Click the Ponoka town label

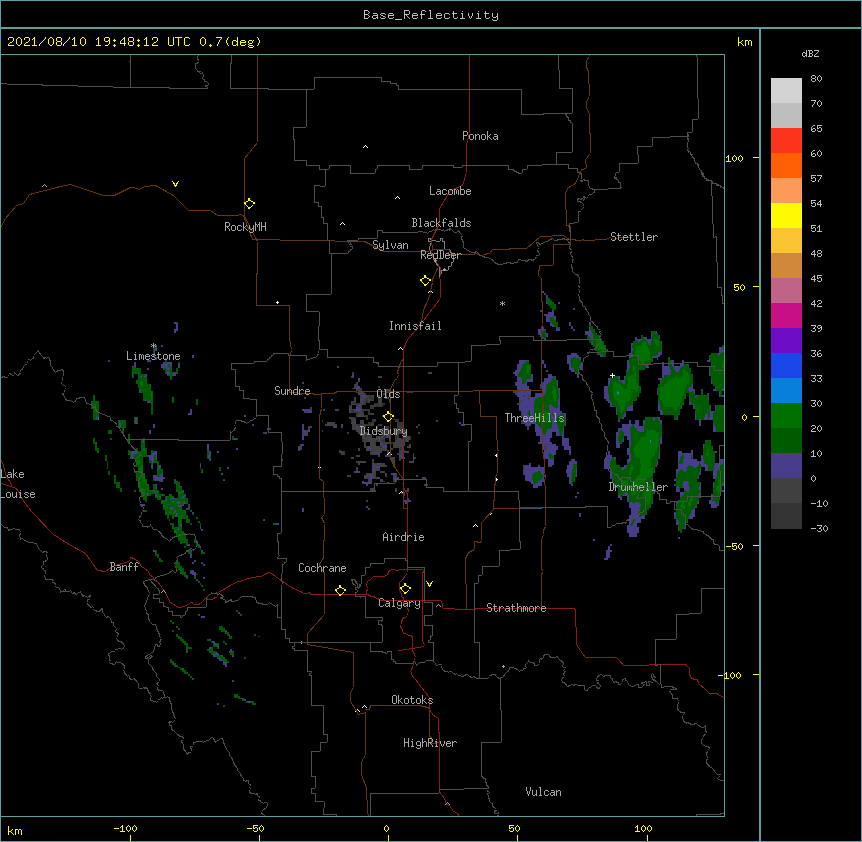click(480, 136)
